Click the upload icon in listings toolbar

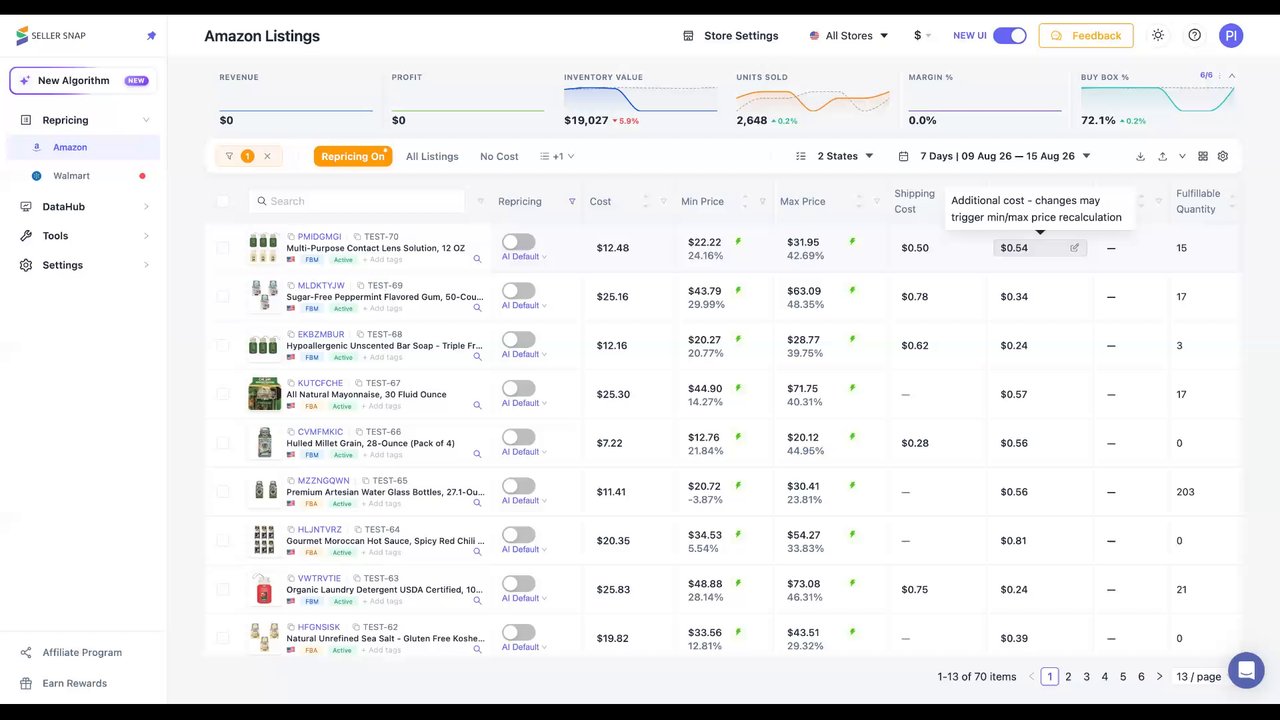coord(1162,156)
